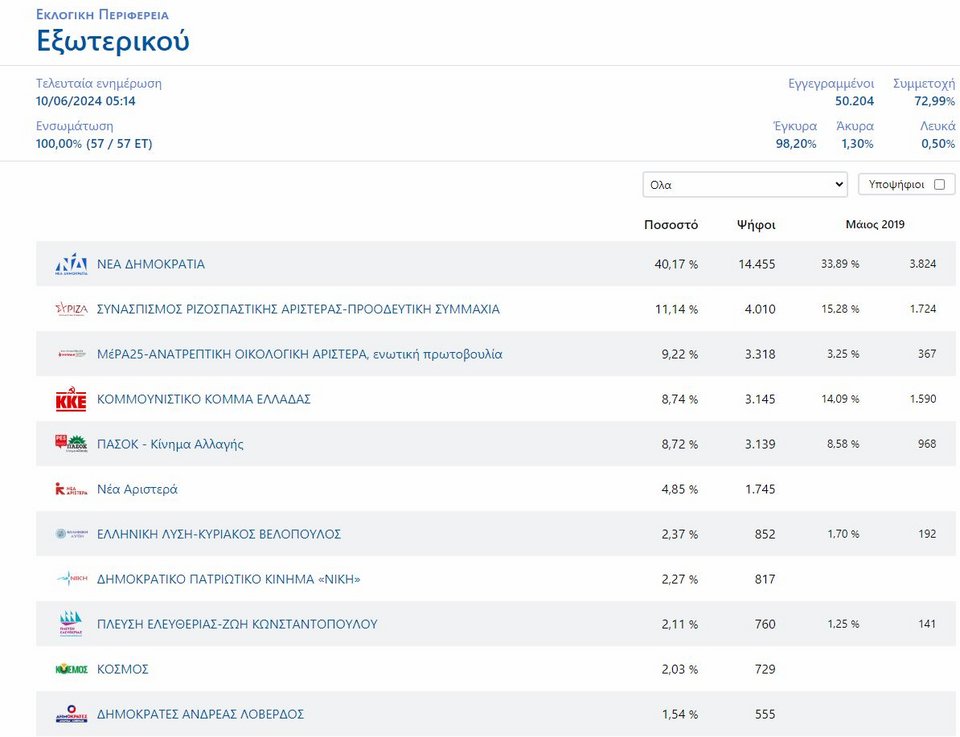Click the 11,14 % percentage

coord(677,309)
